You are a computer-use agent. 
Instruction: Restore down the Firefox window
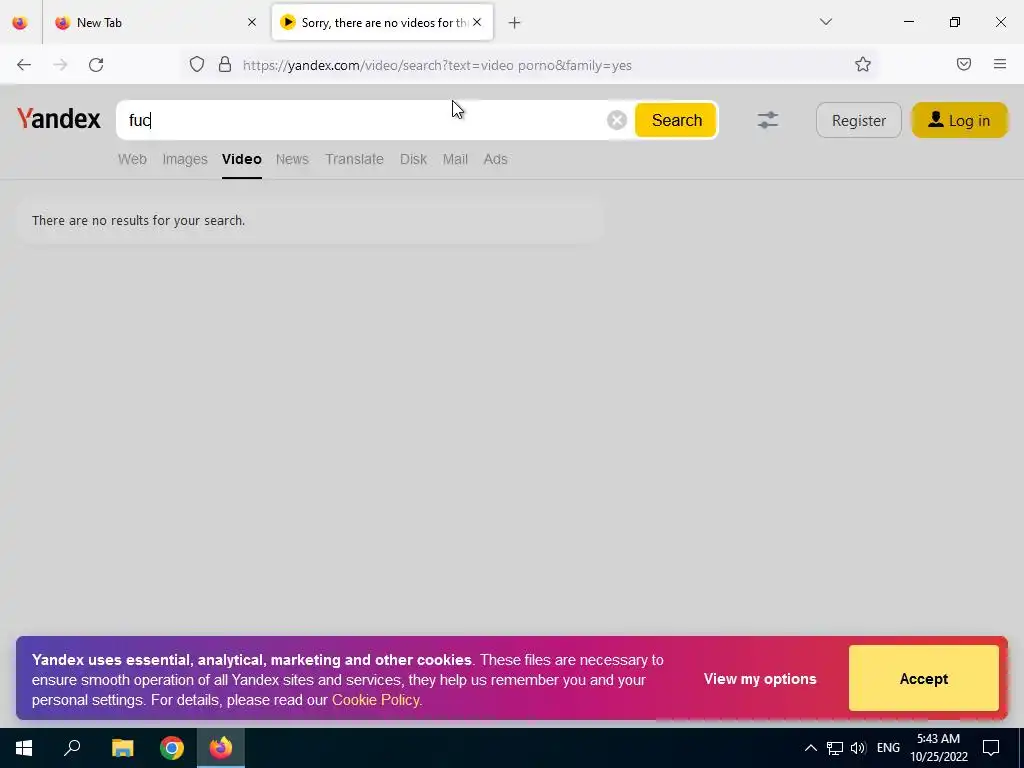tap(955, 22)
